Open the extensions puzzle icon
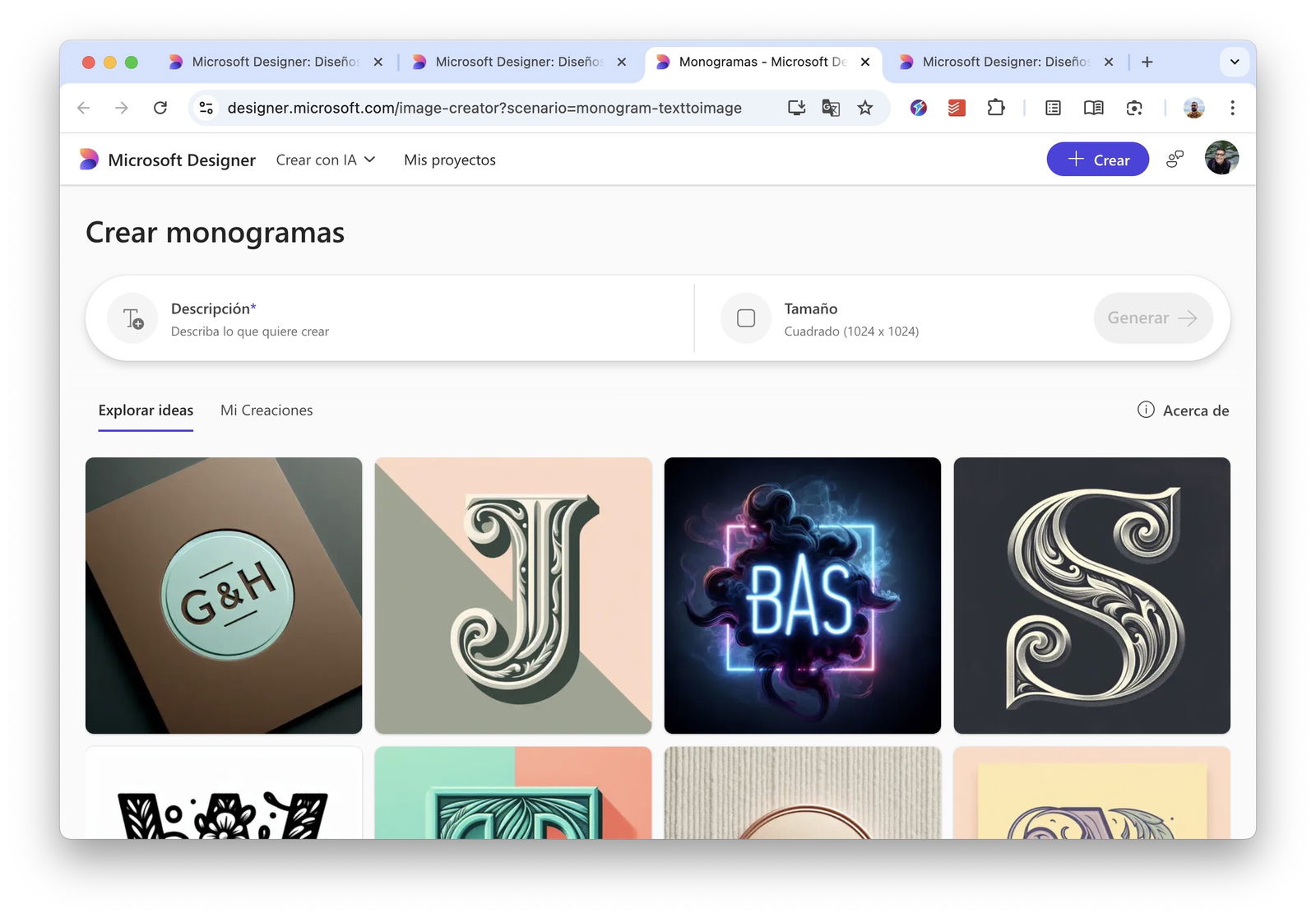Viewport: 1316px width, 918px height. tap(996, 108)
